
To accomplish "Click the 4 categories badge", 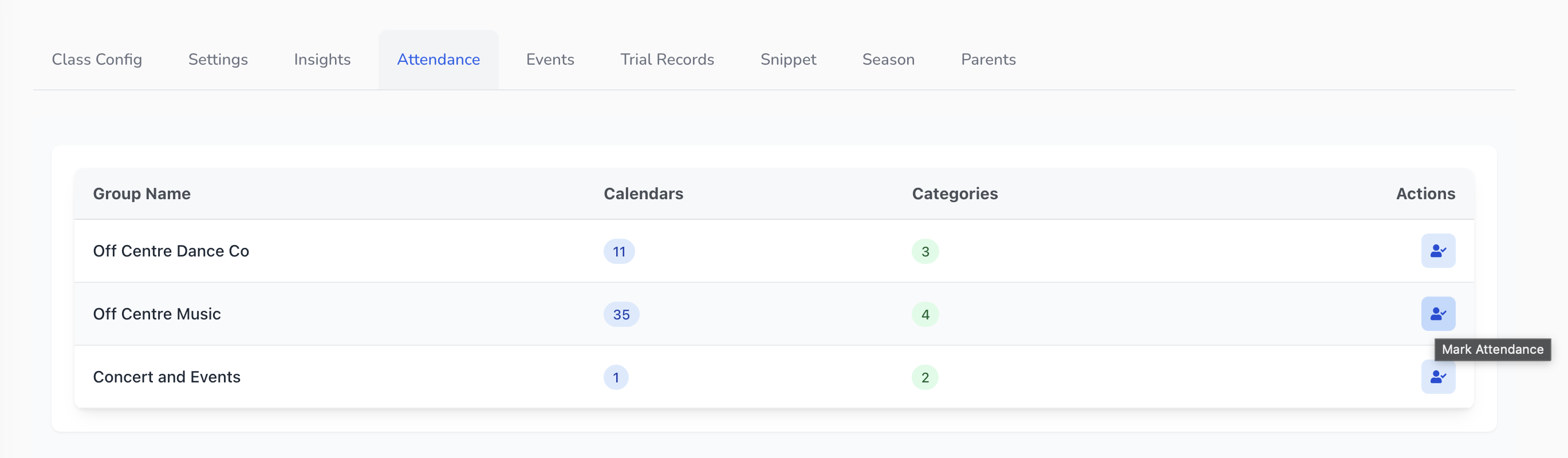I will [925, 314].
